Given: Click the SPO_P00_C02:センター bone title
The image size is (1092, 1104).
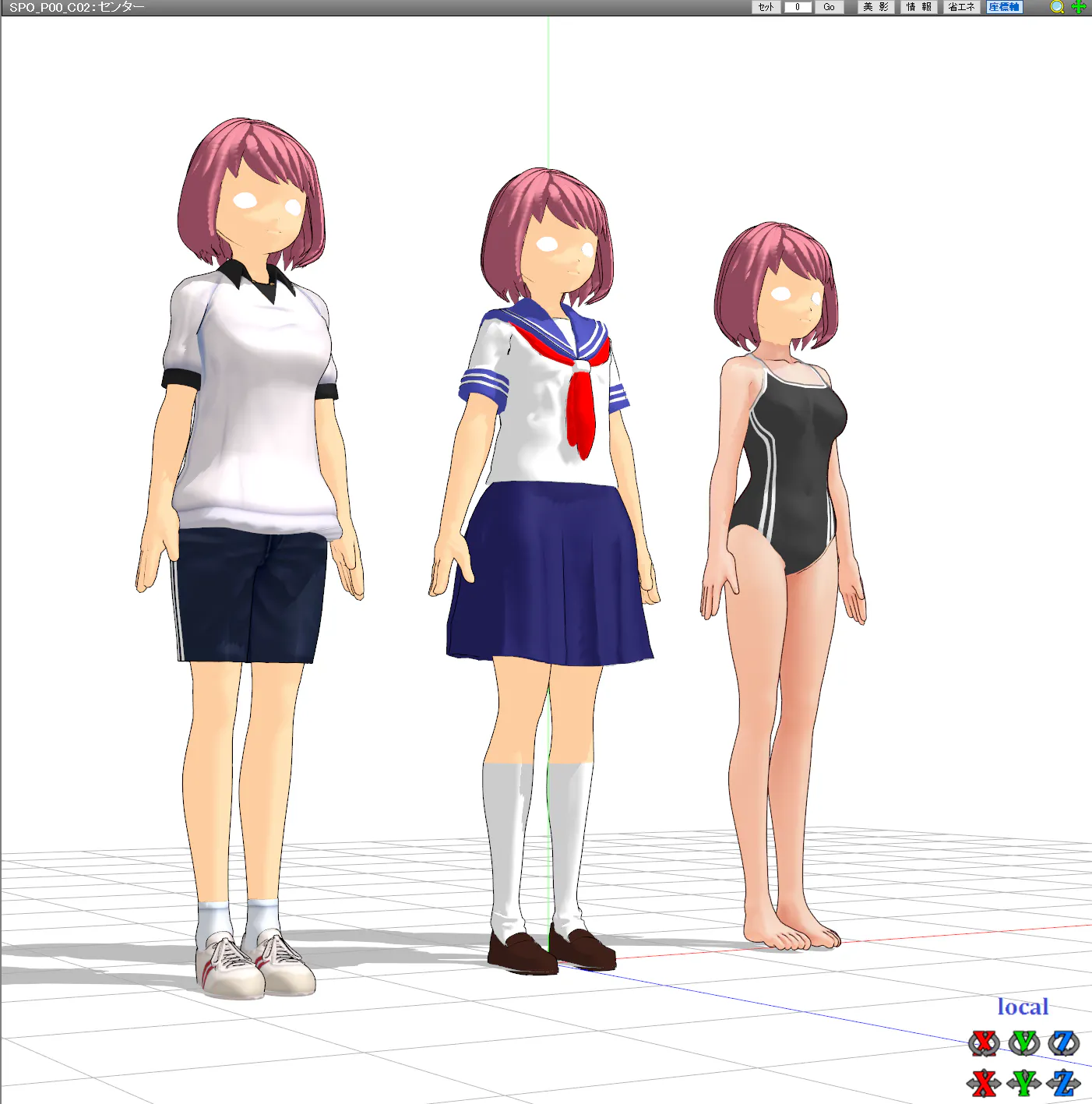Looking at the screenshot, I should (x=76, y=7).
